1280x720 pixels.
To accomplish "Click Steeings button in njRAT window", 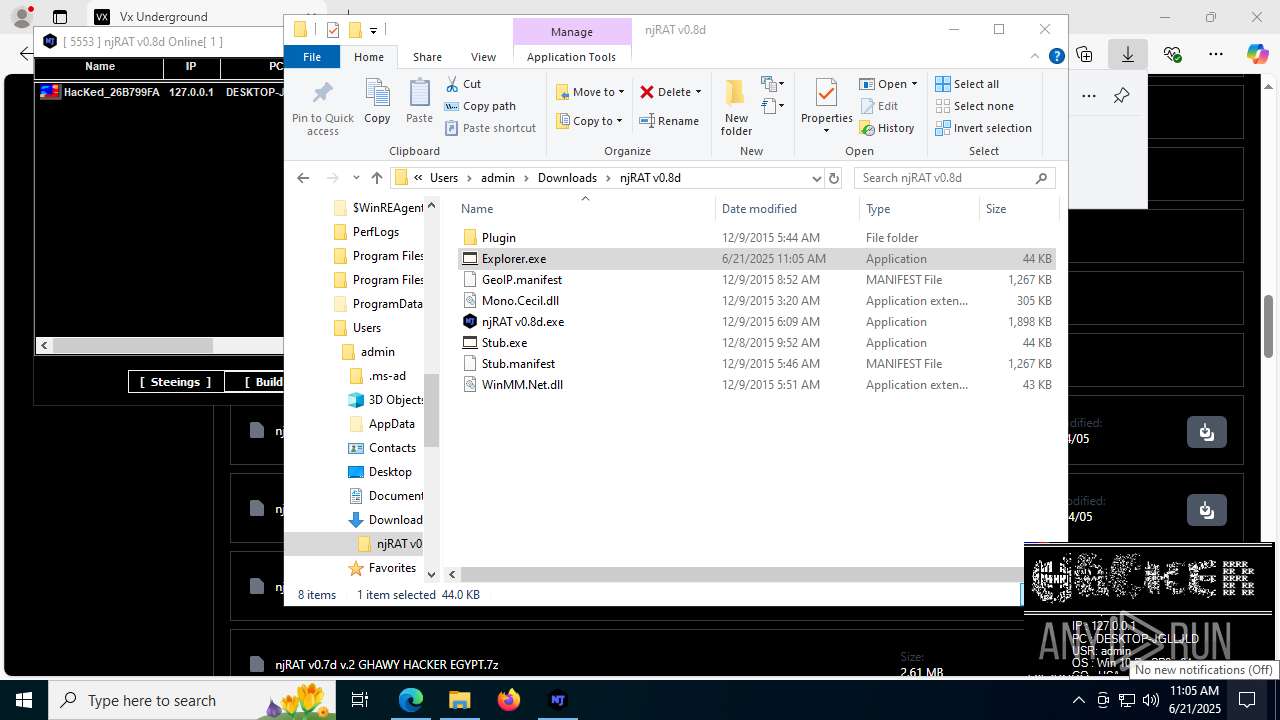I will (x=175, y=382).
